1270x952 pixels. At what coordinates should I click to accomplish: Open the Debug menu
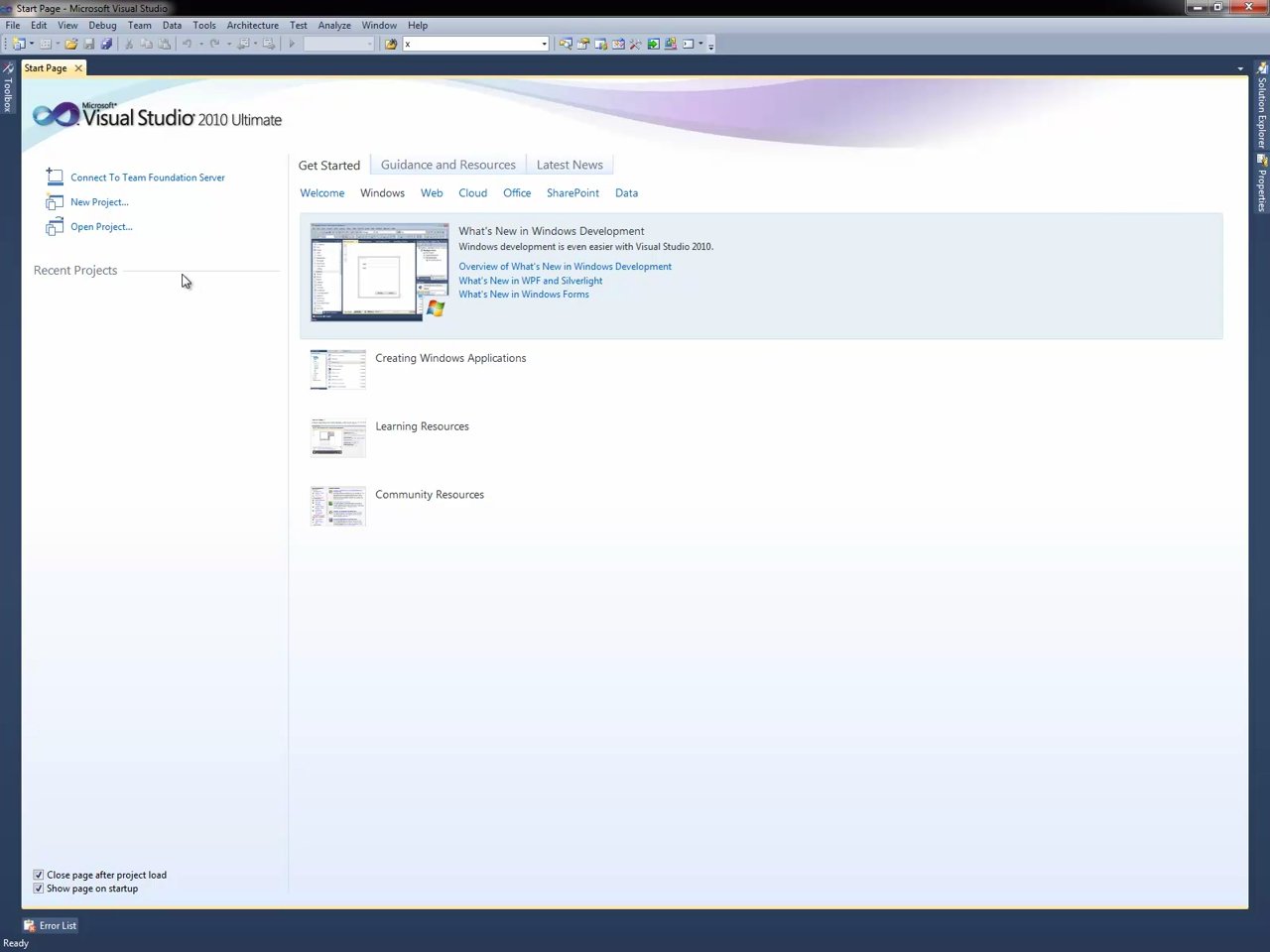[102, 25]
